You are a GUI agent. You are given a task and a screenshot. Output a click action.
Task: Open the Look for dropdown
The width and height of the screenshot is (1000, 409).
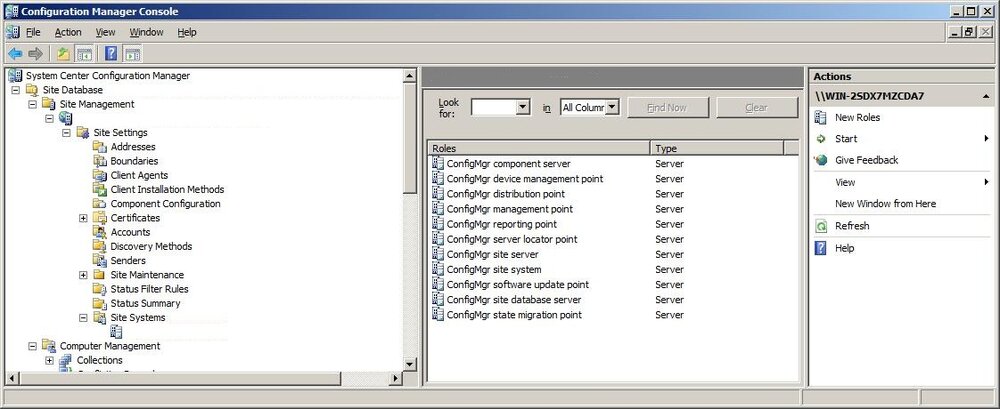point(523,107)
